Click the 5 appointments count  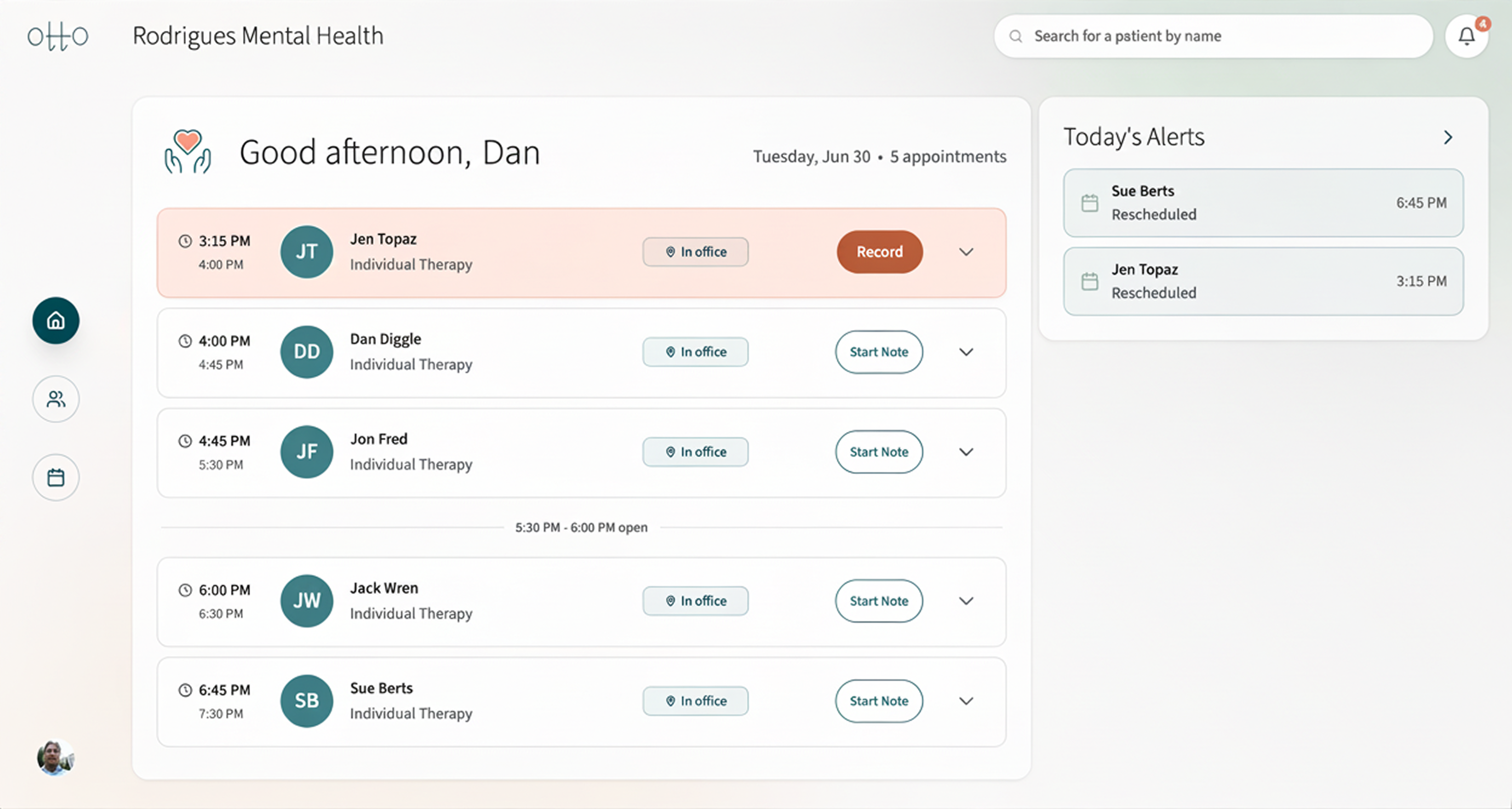tap(948, 157)
